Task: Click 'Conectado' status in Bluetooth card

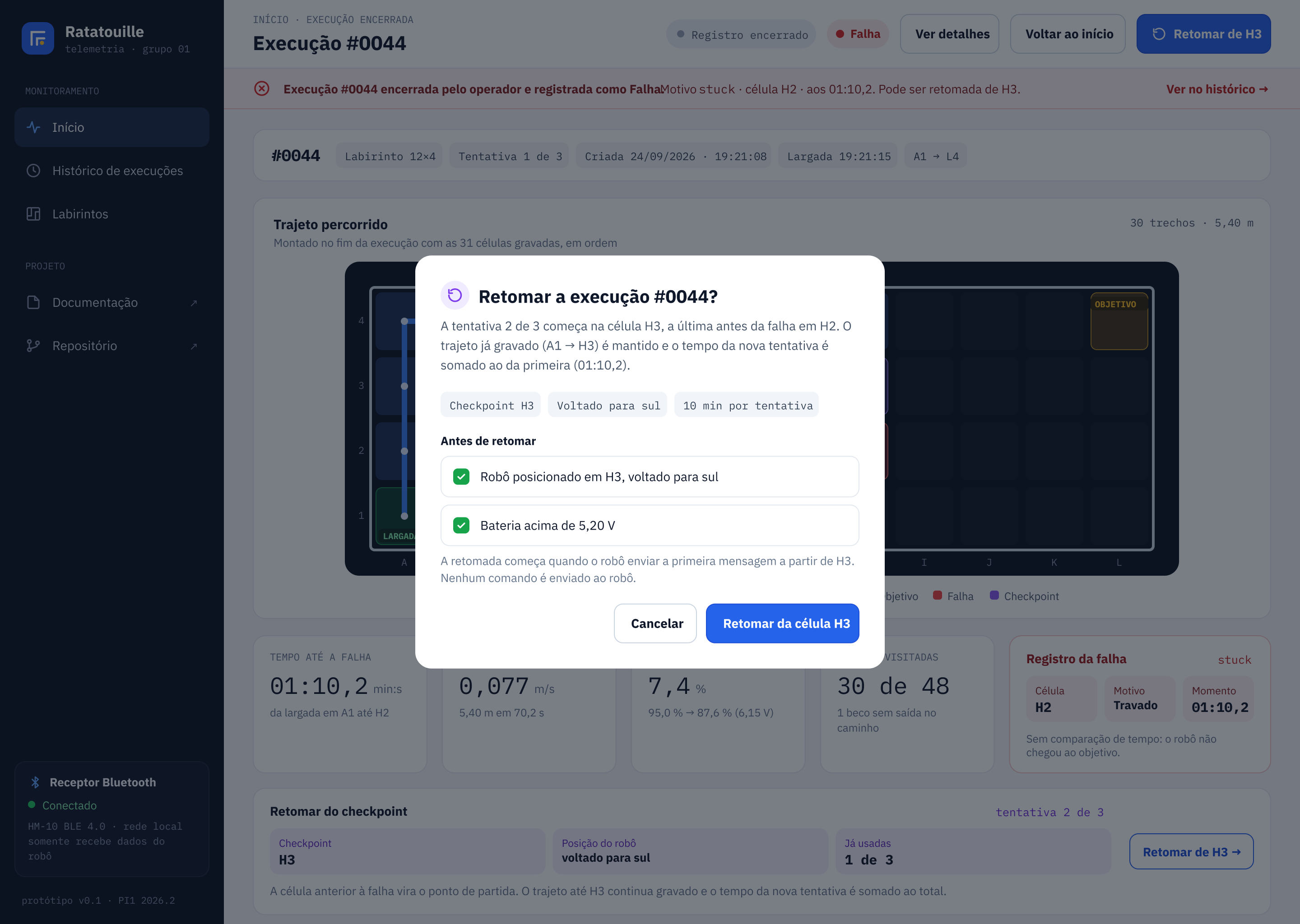Action: (x=70, y=806)
